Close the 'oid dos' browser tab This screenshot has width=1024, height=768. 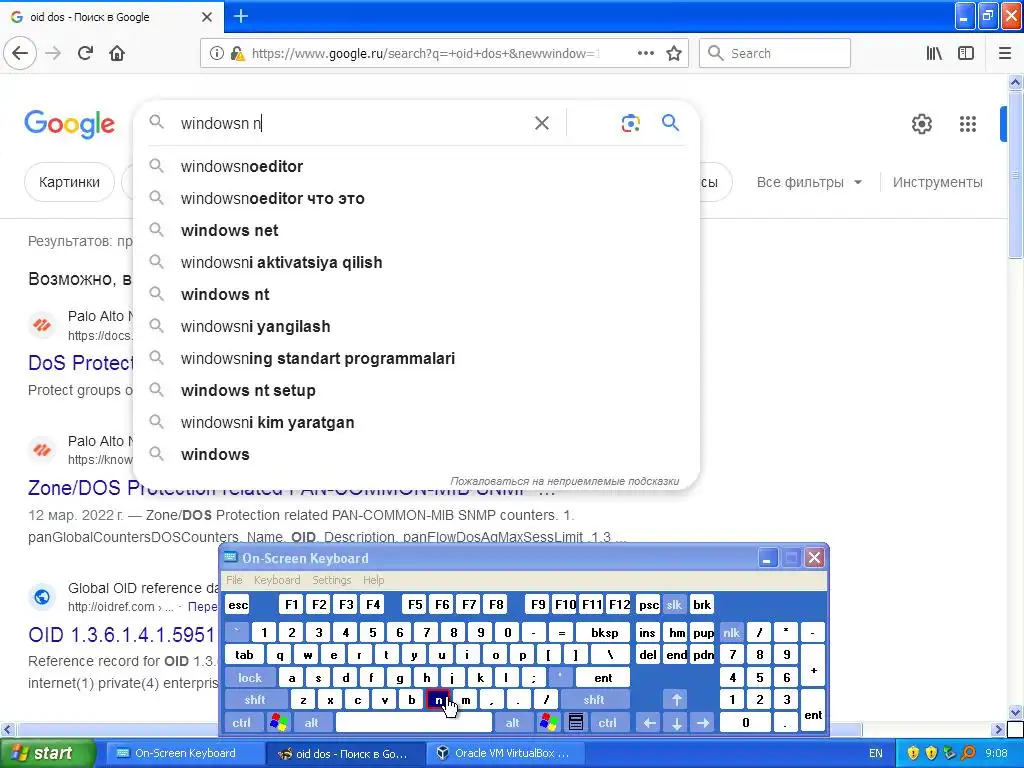(206, 17)
